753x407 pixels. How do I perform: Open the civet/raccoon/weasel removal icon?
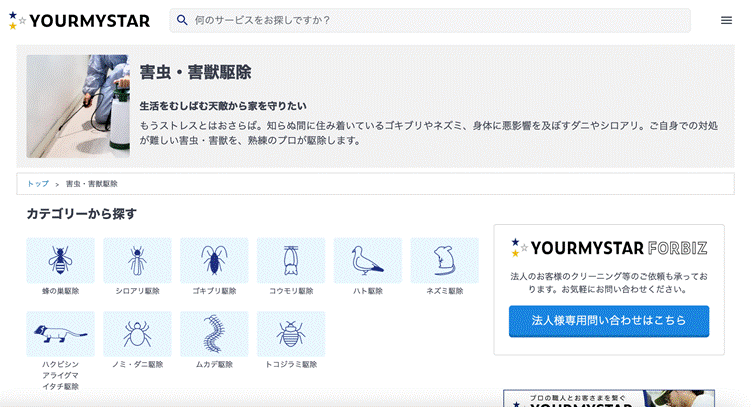[x=61, y=334]
